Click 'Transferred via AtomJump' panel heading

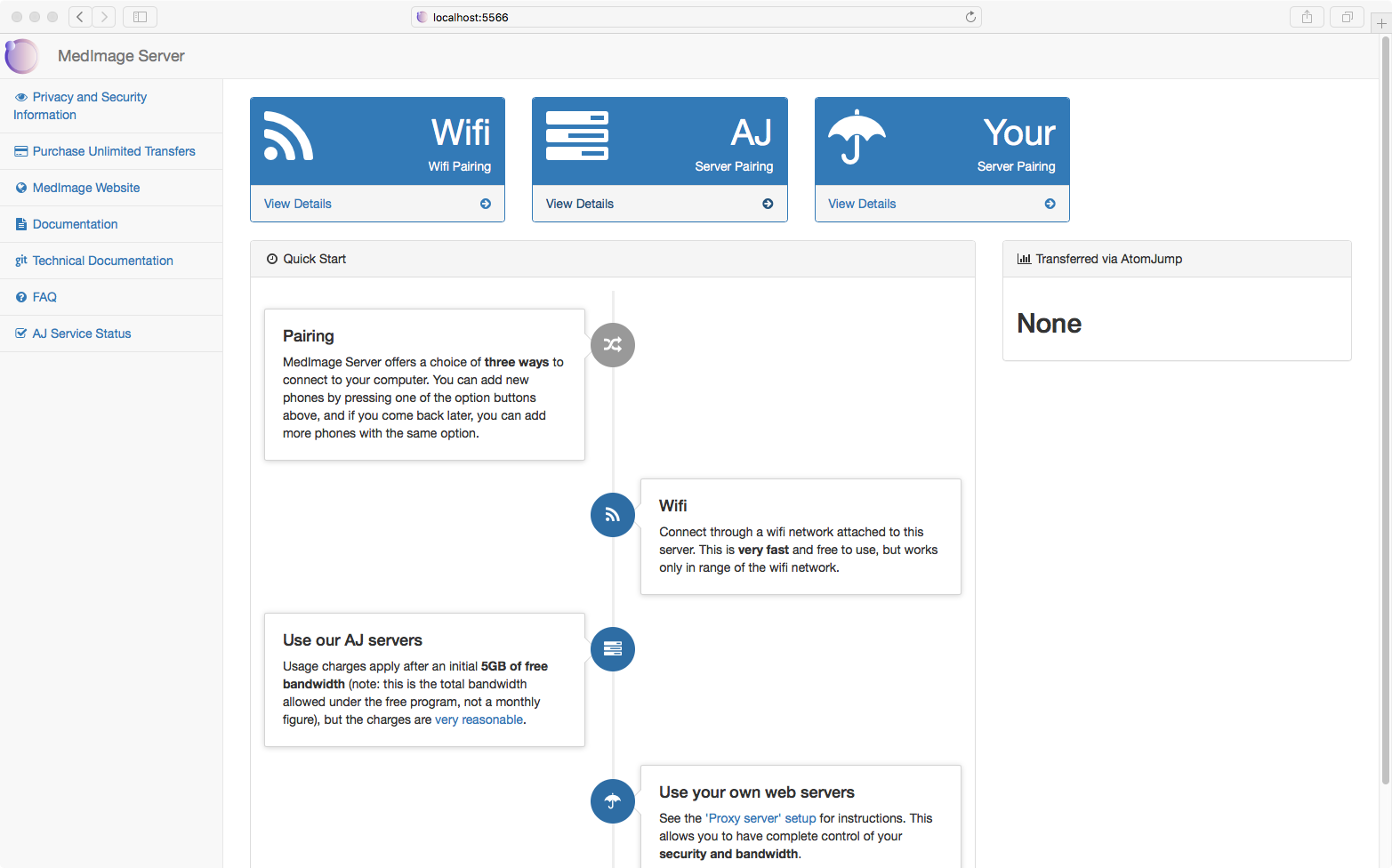point(1109,259)
